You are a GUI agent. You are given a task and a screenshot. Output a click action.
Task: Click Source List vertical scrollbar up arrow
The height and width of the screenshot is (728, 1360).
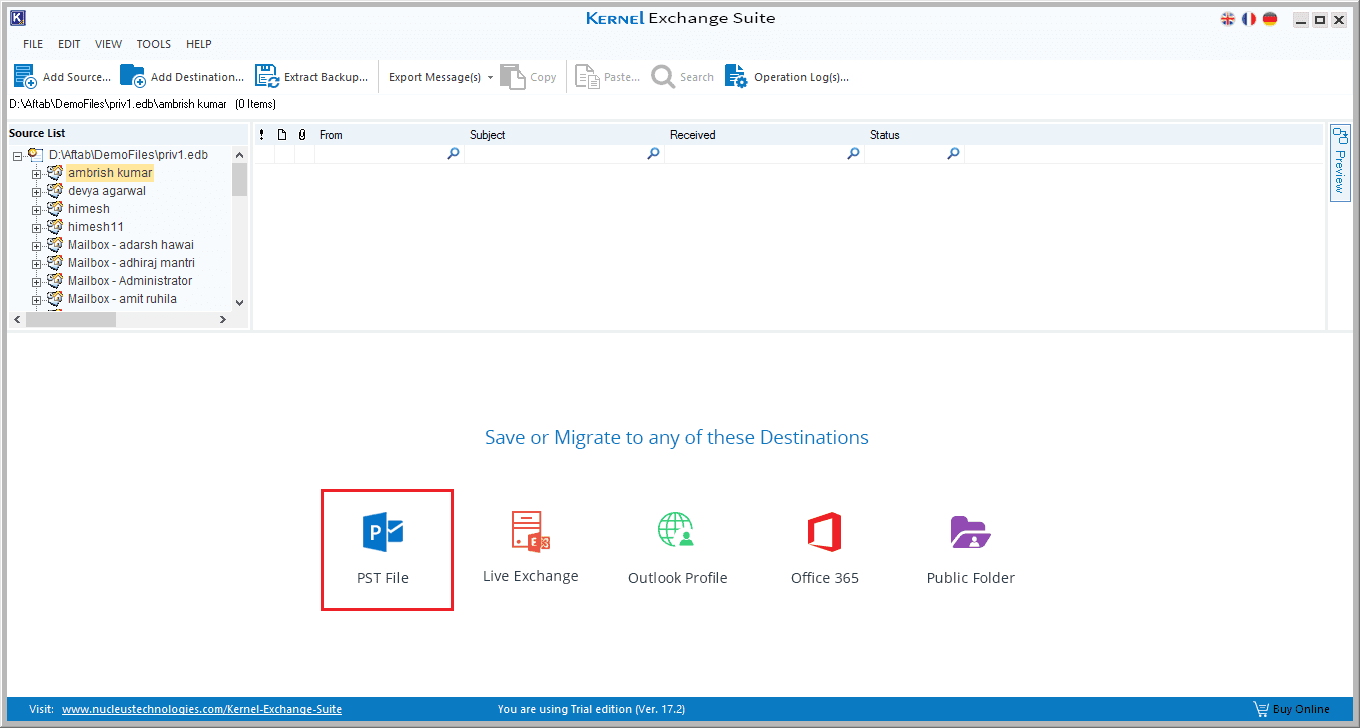[x=239, y=154]
